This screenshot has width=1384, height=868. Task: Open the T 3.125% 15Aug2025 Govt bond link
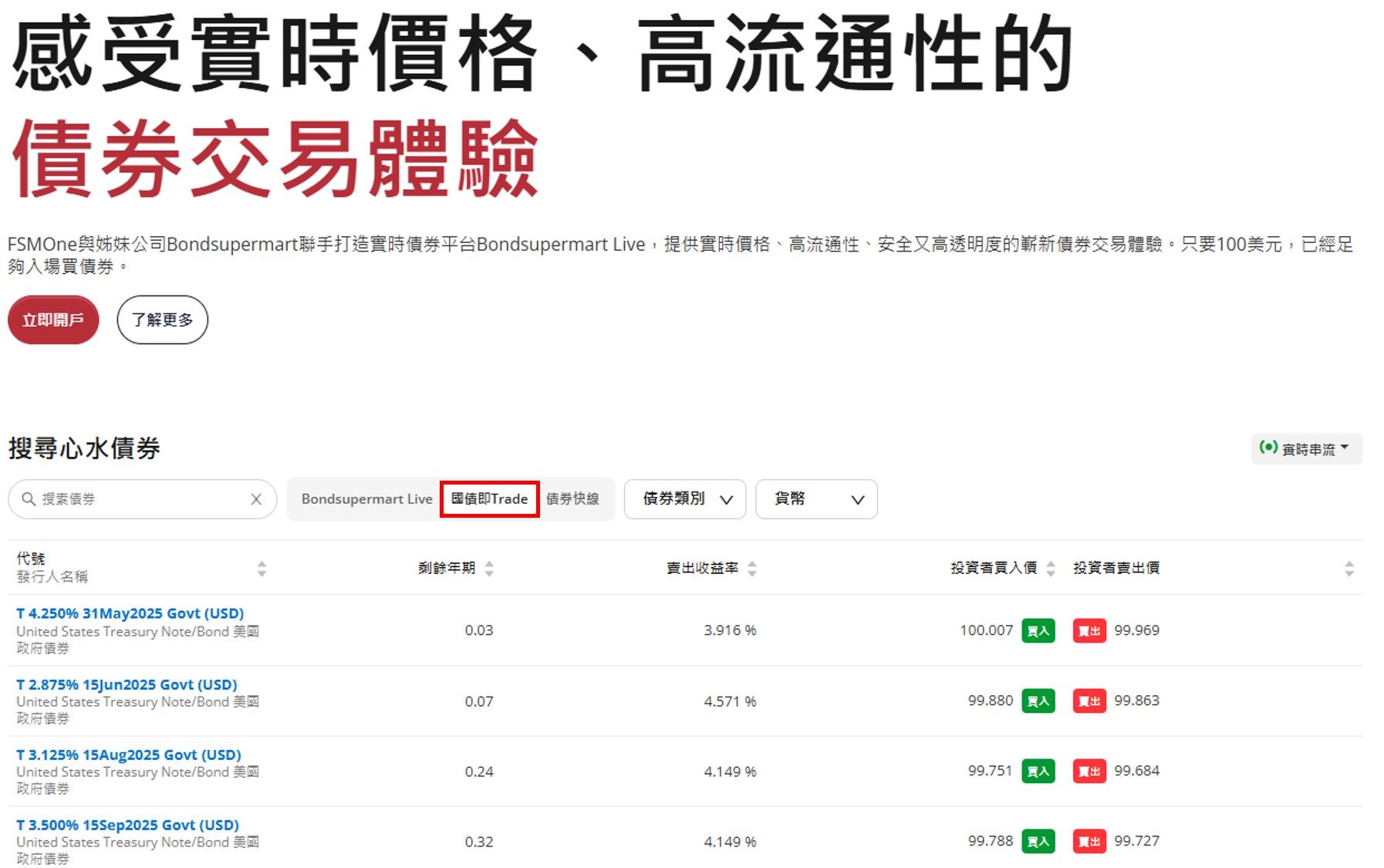coord(128,755)
